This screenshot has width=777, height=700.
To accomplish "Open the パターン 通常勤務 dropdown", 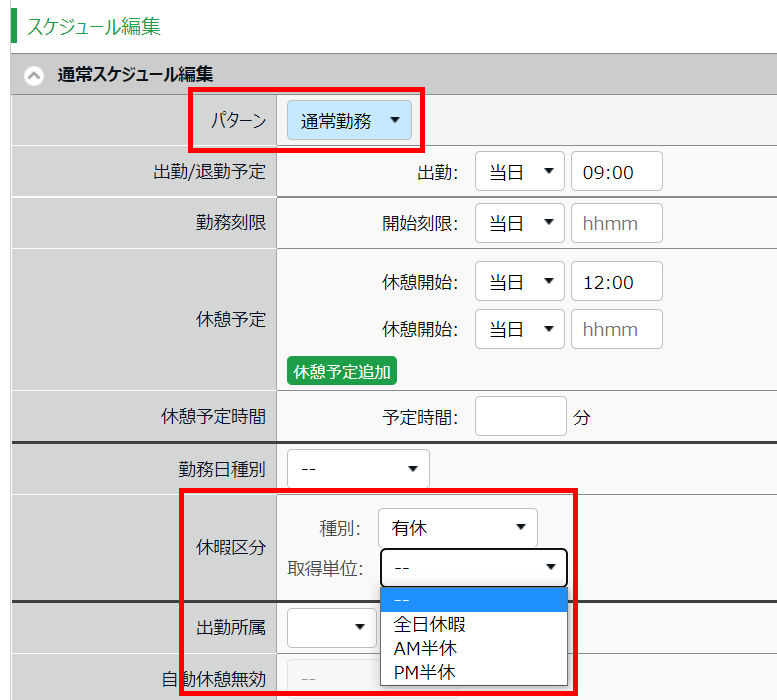I will click(x=349, y=121).
